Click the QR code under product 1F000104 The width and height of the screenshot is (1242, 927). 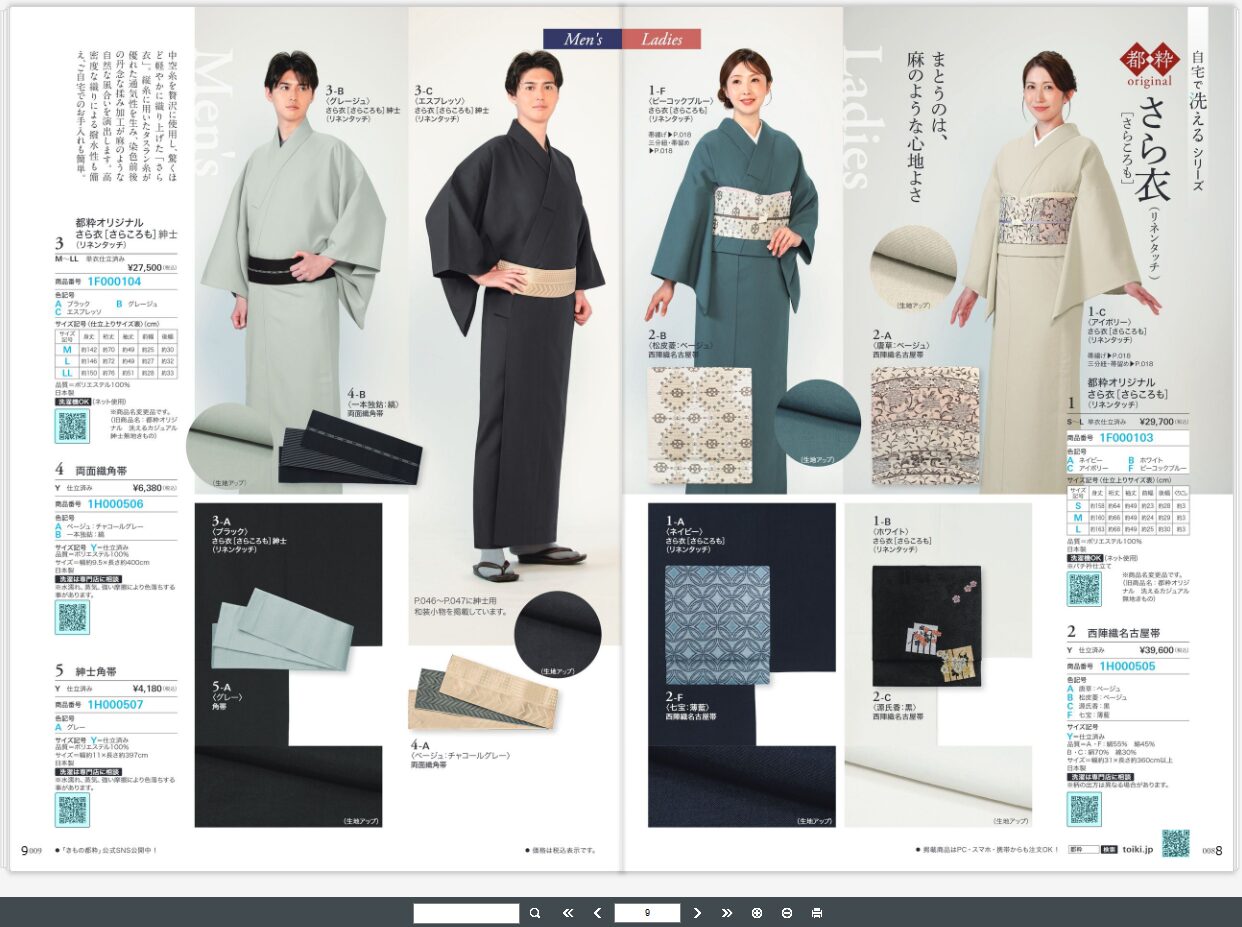pyautogui.click(x=72, y=425)
